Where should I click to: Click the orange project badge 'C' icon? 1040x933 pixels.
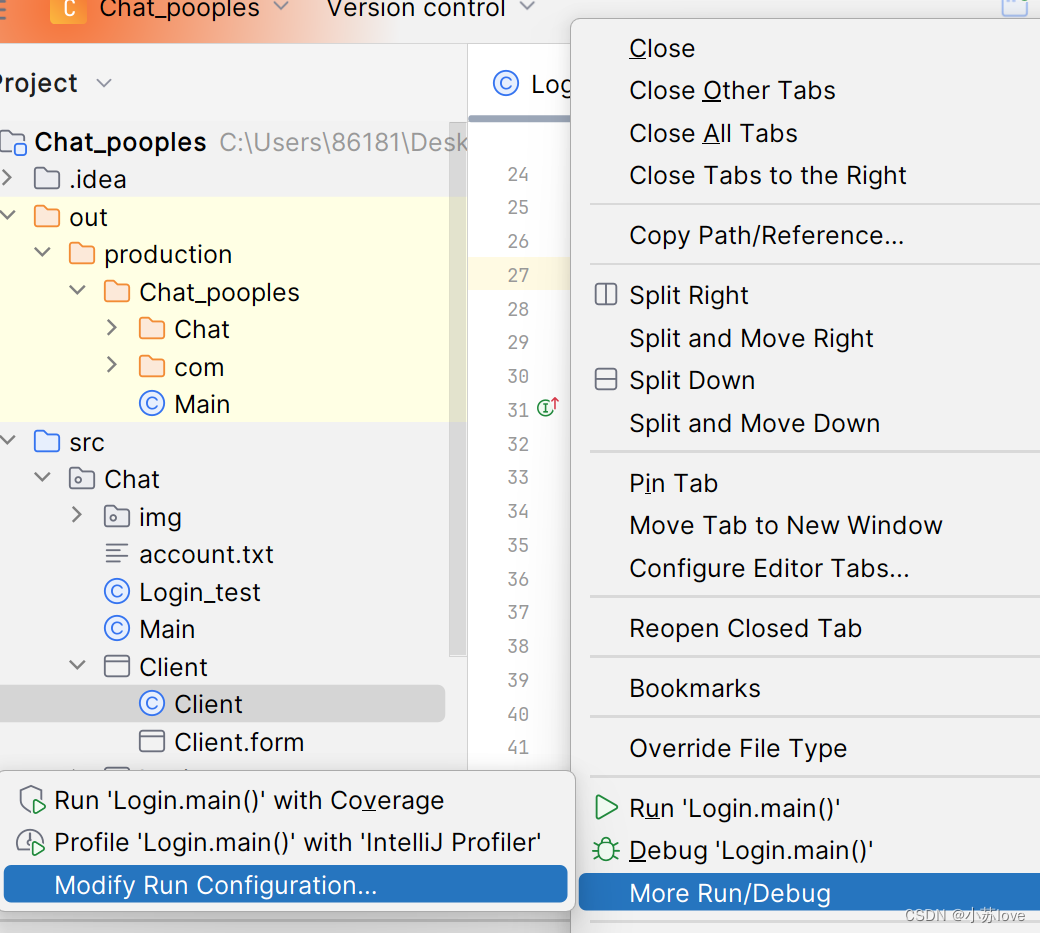pyautogui.click(x=68, y=9)
